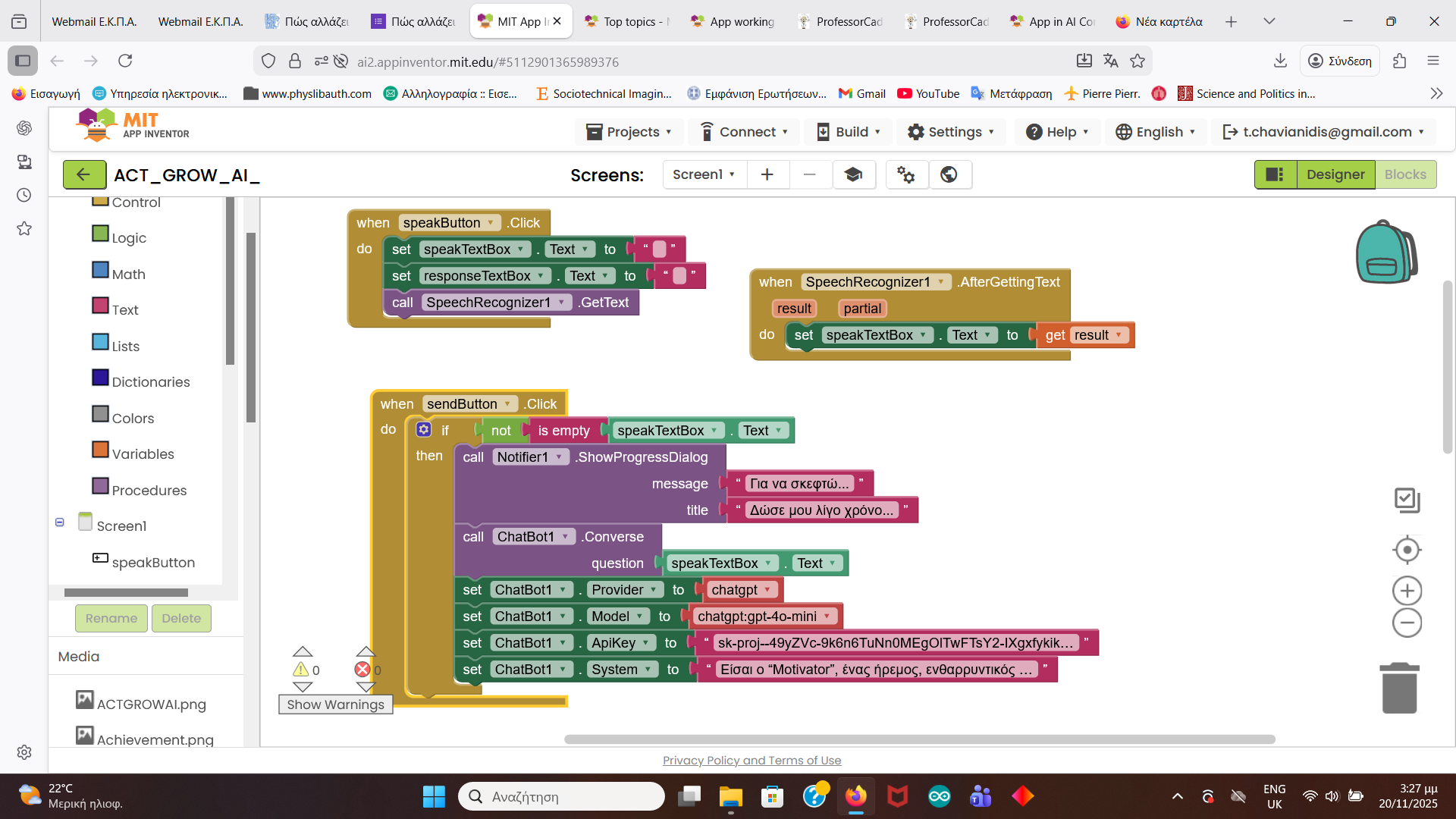Click the graduation cap tutorial icon

[853, 175]
